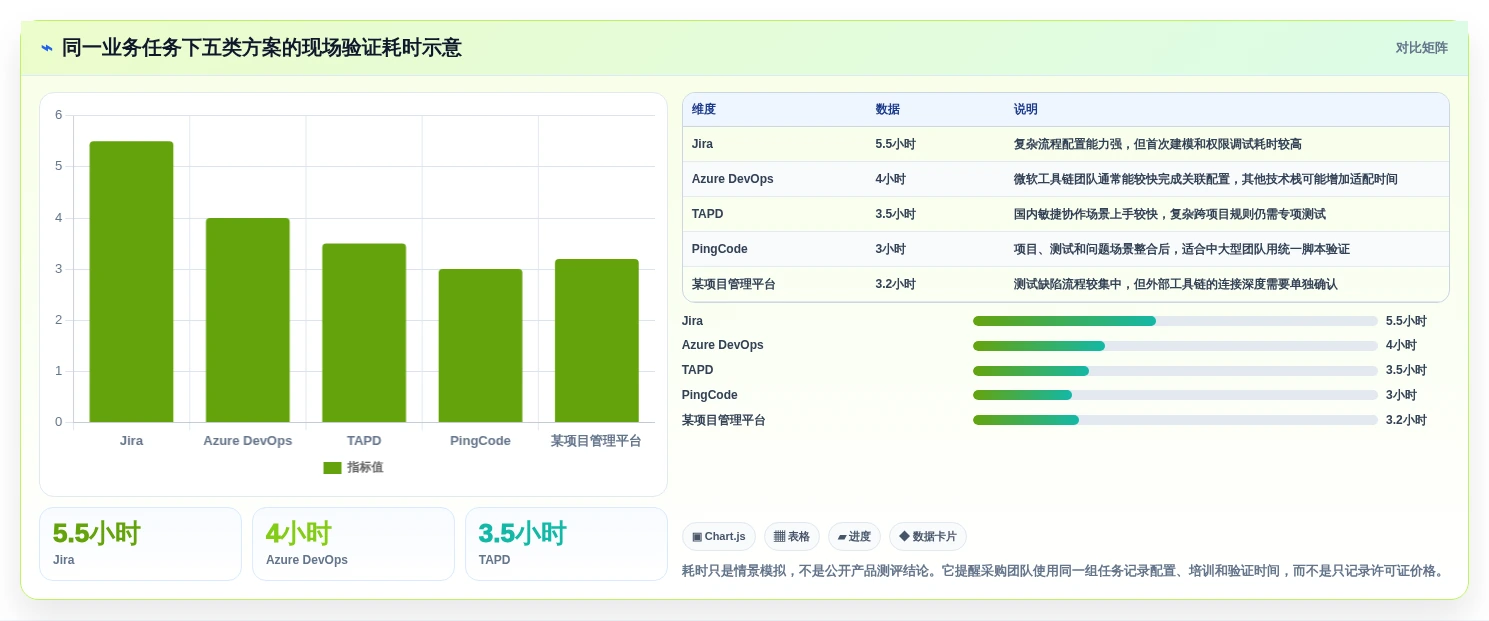Click the description starting 测试缺陷流程较集中
Viewport: 1489px width, 621px height.
point(1176,284)
